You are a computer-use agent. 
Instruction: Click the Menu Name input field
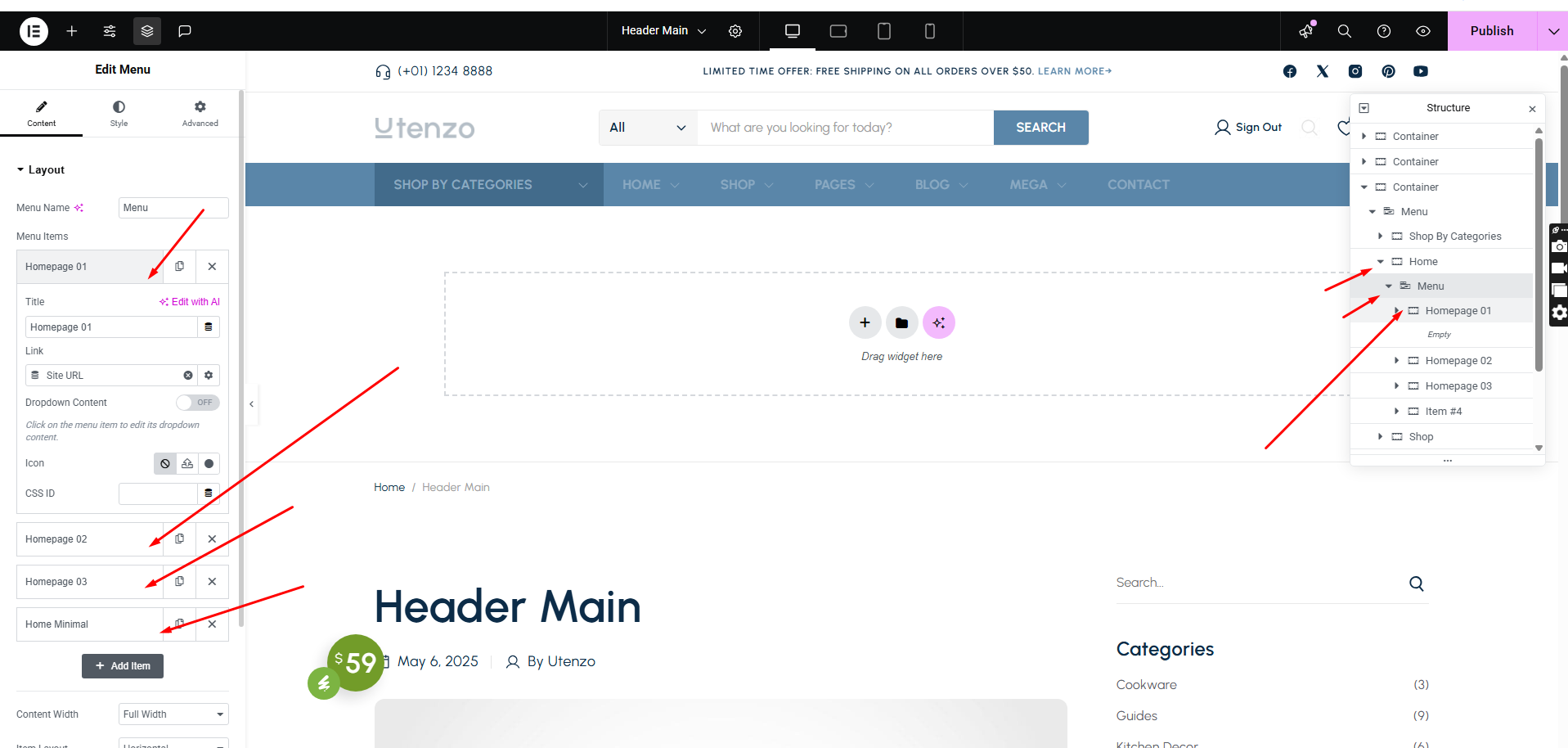tap(173, 208)
